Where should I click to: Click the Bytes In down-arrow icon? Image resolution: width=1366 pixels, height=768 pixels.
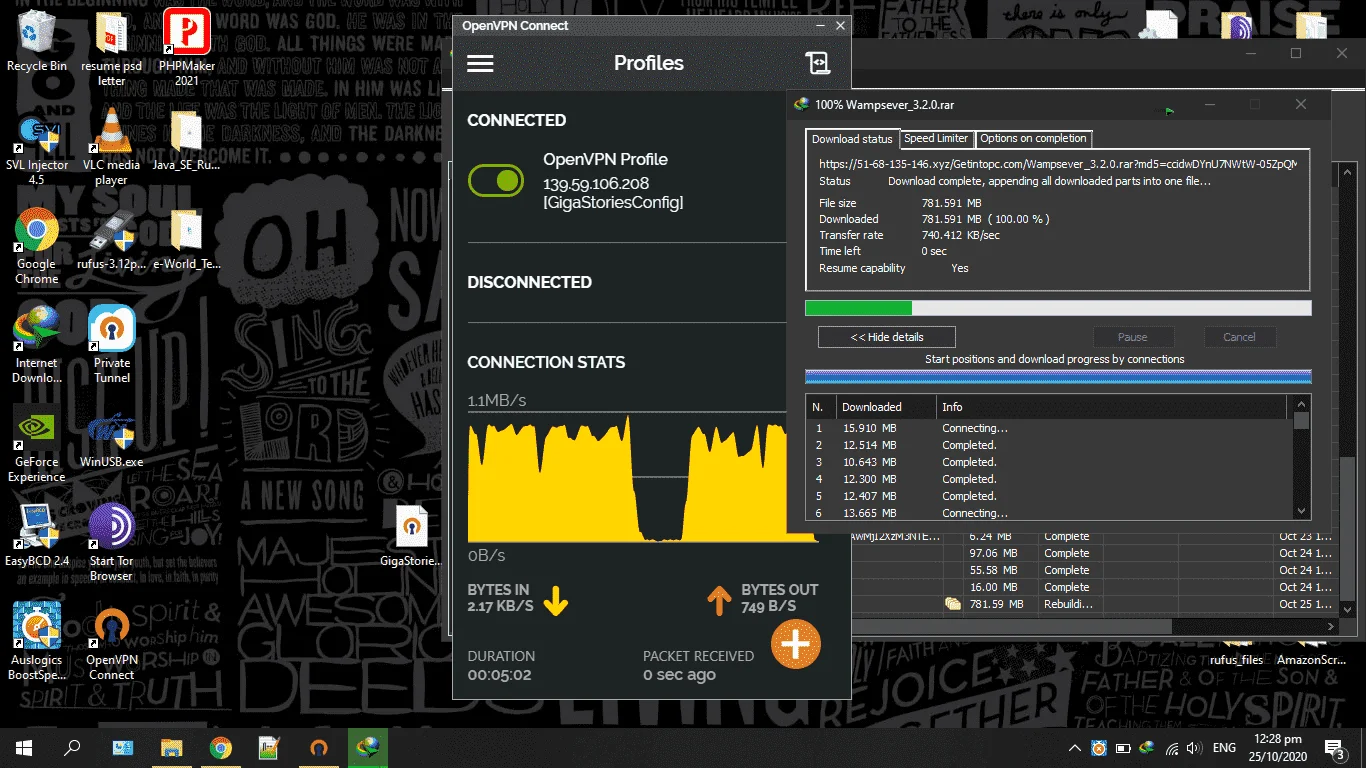coord(555,600)
